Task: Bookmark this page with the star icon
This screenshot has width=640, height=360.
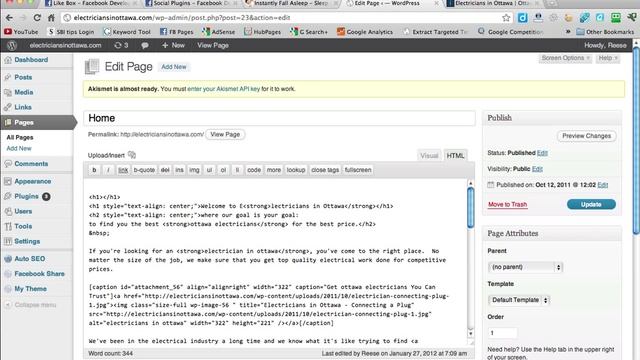Action: point(506,18)
